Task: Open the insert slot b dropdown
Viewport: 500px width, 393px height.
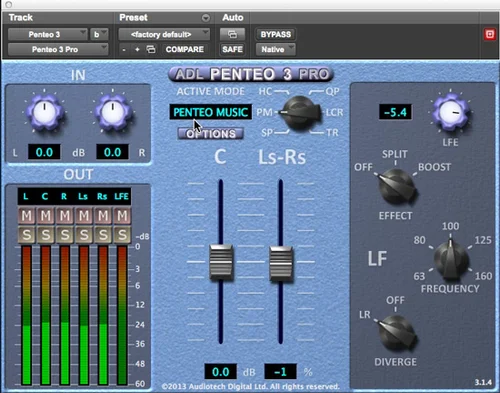Action: [99, 34]
